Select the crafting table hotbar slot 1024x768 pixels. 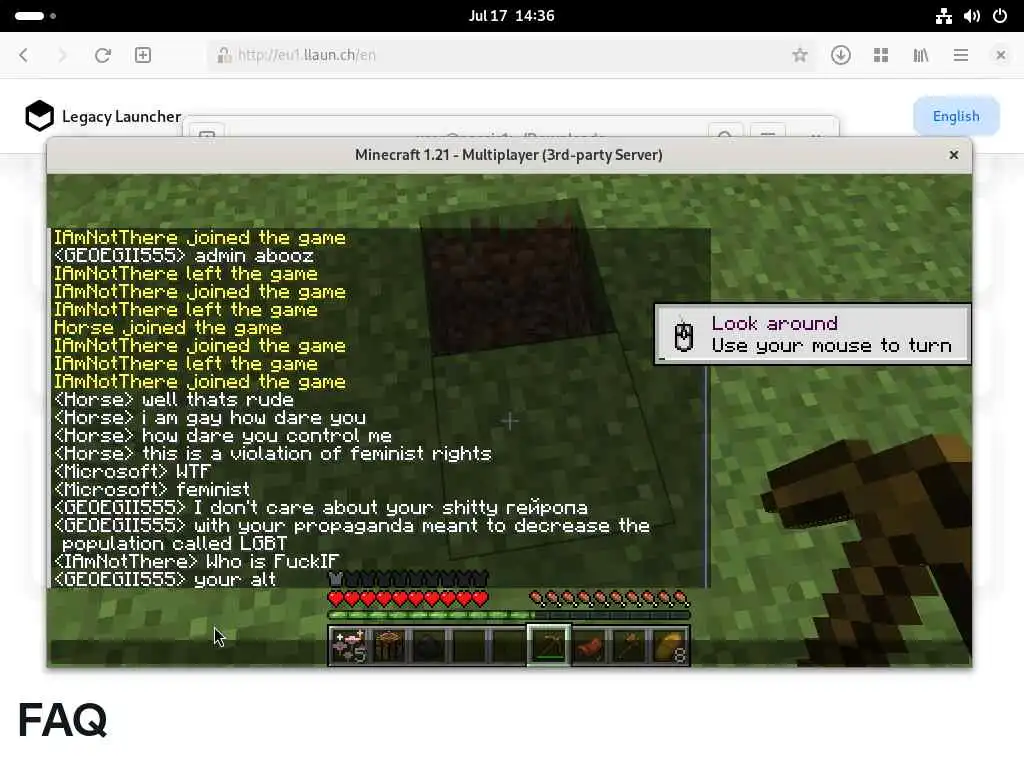389,646
